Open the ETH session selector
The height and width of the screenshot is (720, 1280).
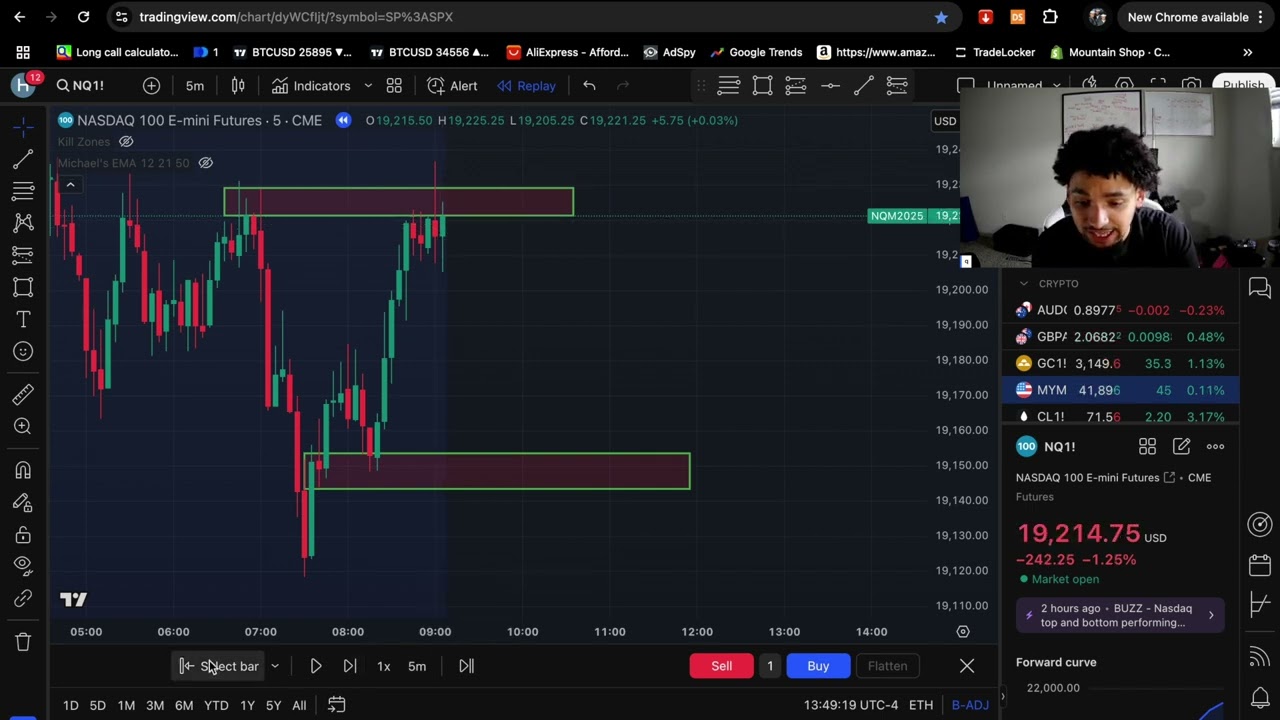(x=921, y=706)
